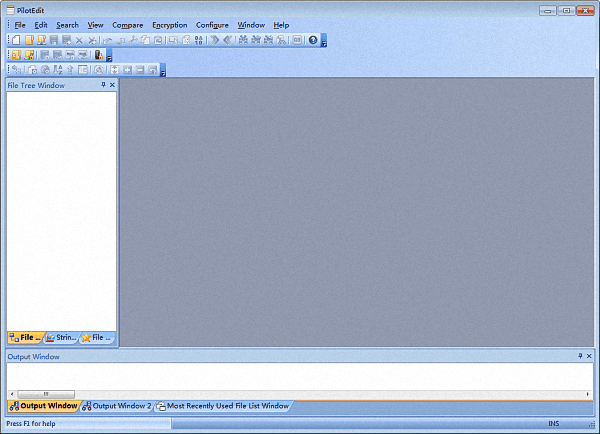Click the Open file folder icon

click(x=30, y=40)
